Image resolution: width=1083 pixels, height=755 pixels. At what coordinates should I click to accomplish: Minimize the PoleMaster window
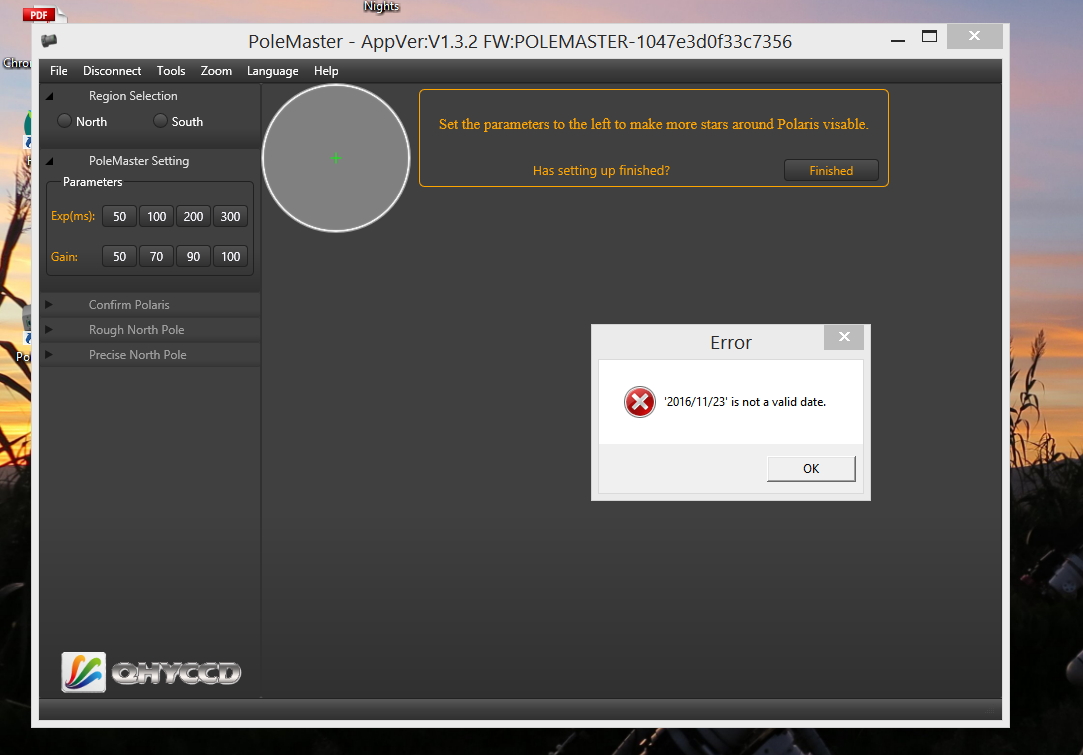[x=898, y=40]
